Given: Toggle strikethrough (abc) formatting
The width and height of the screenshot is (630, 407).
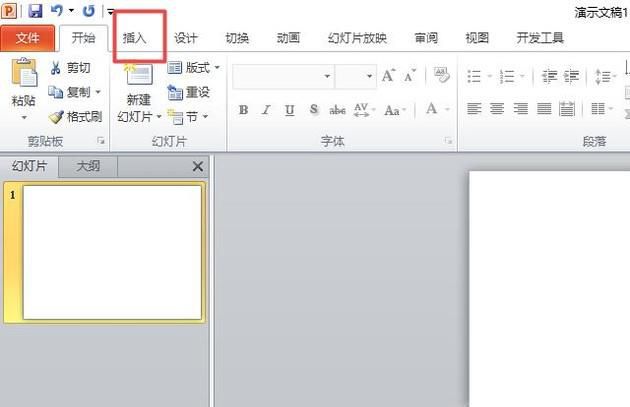Looking at the screenshot, I should 338,110.
